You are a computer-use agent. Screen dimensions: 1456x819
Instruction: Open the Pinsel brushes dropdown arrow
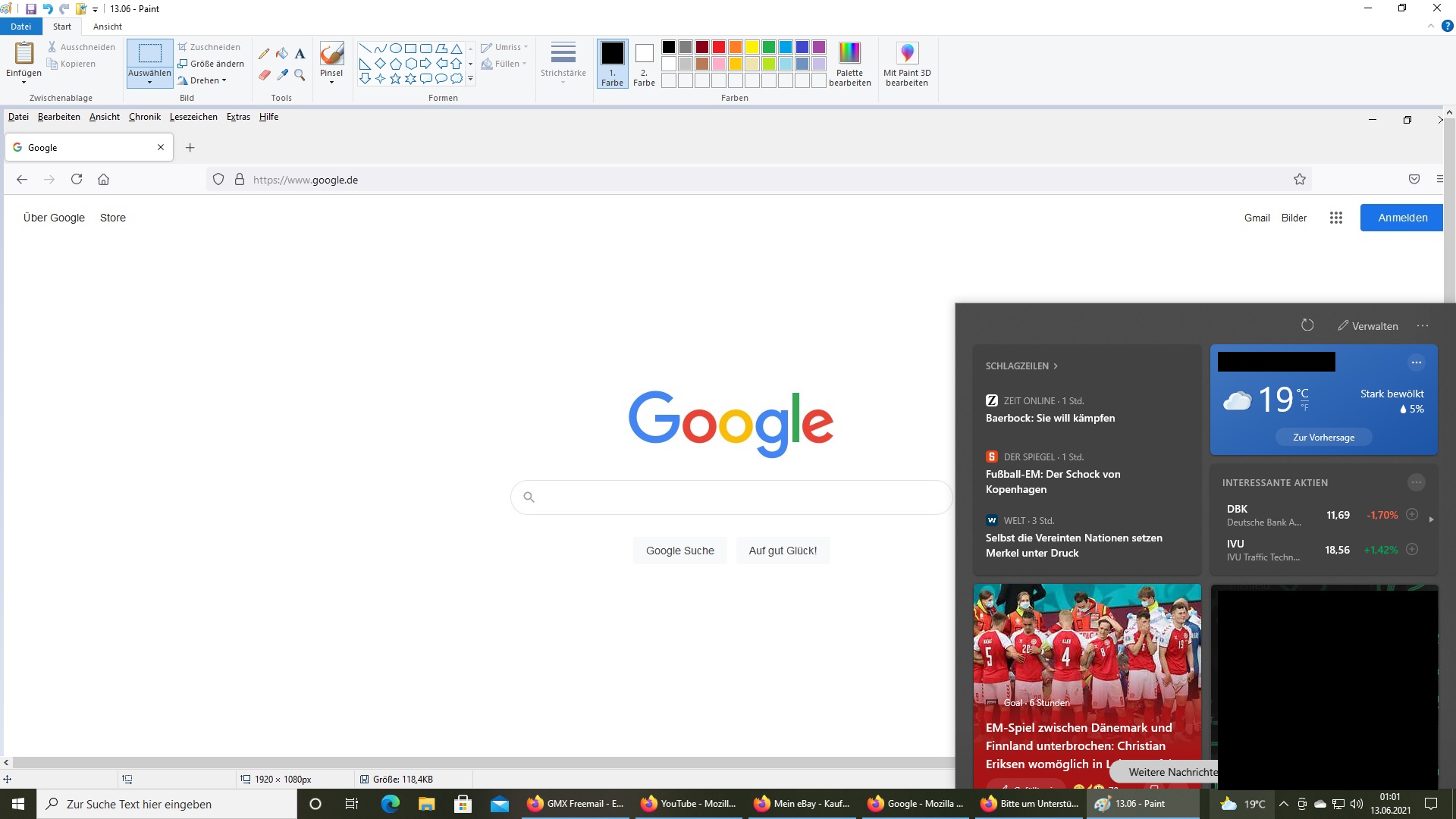coord(331,82)
